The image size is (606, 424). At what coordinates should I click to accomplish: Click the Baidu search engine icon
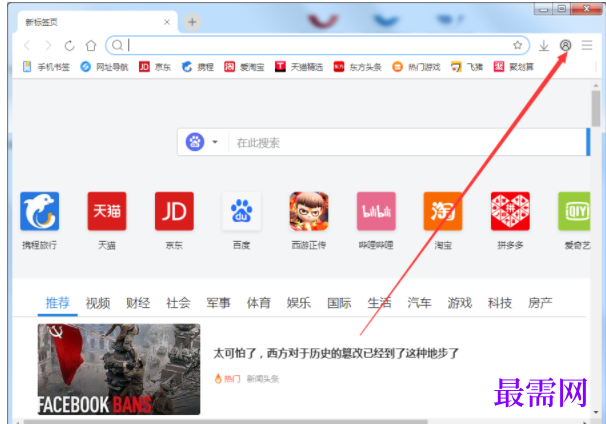tap(195, 142)
